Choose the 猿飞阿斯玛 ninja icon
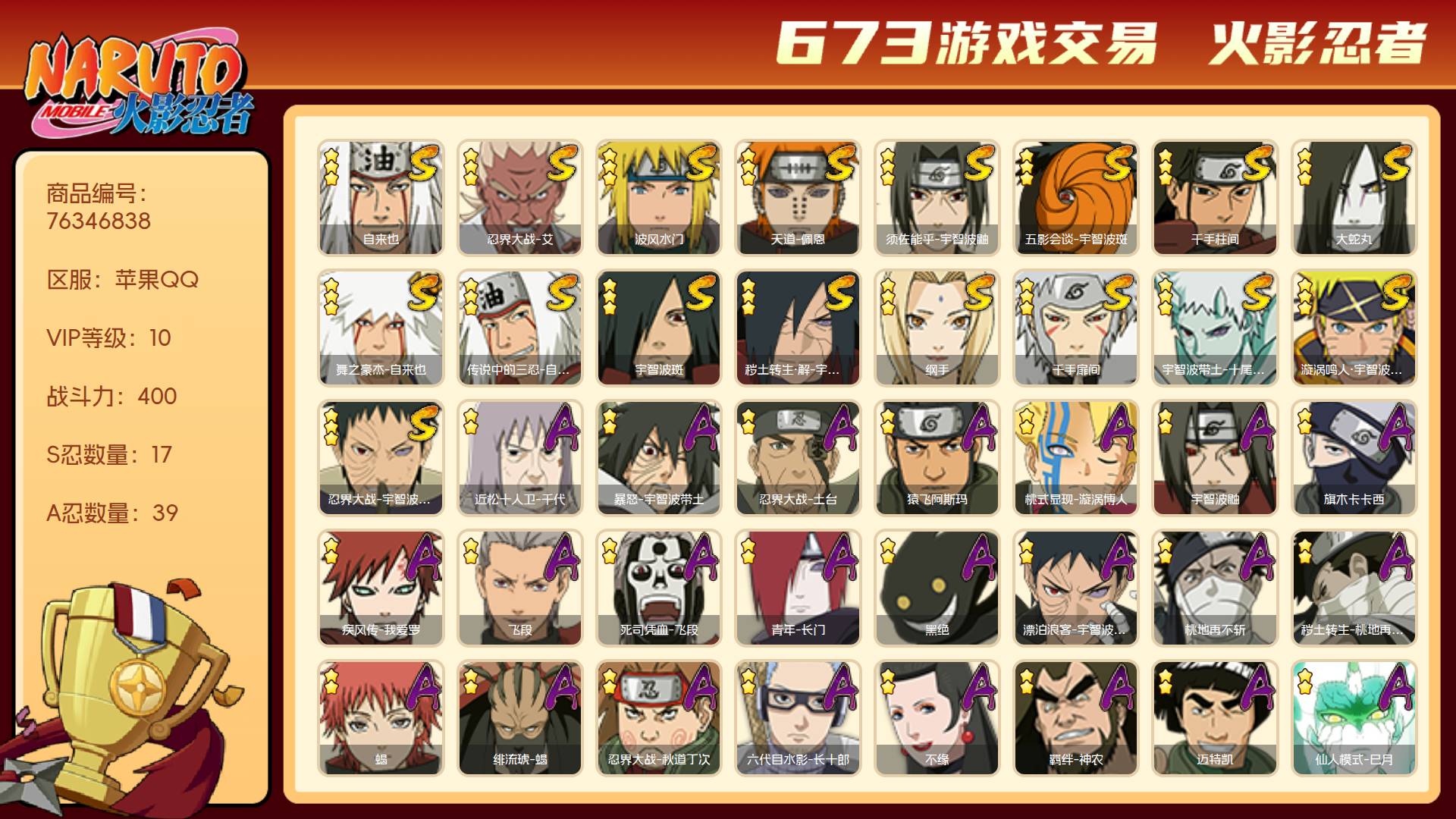Screen dimensions: 1456x819 point(937,458)
